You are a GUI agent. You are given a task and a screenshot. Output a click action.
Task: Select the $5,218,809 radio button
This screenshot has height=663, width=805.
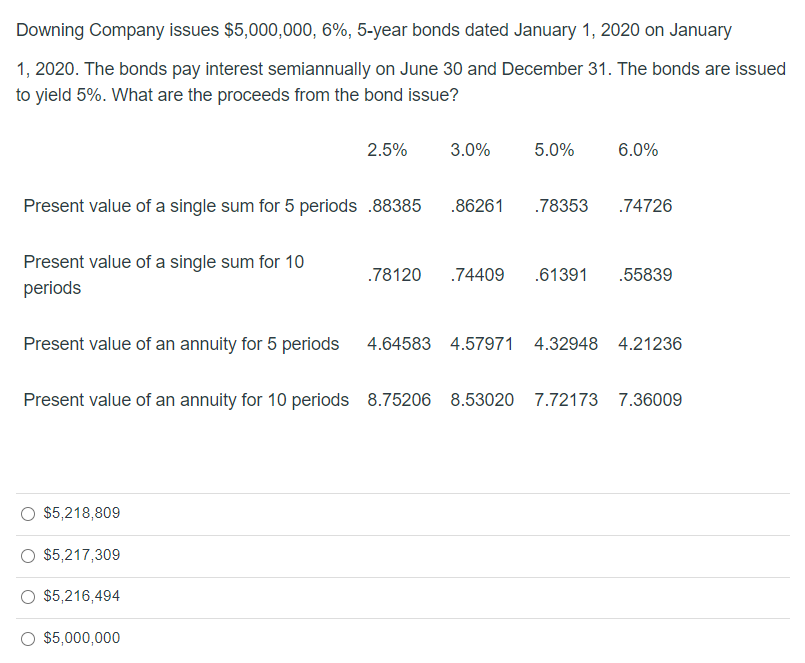click(x=29, y=513)
